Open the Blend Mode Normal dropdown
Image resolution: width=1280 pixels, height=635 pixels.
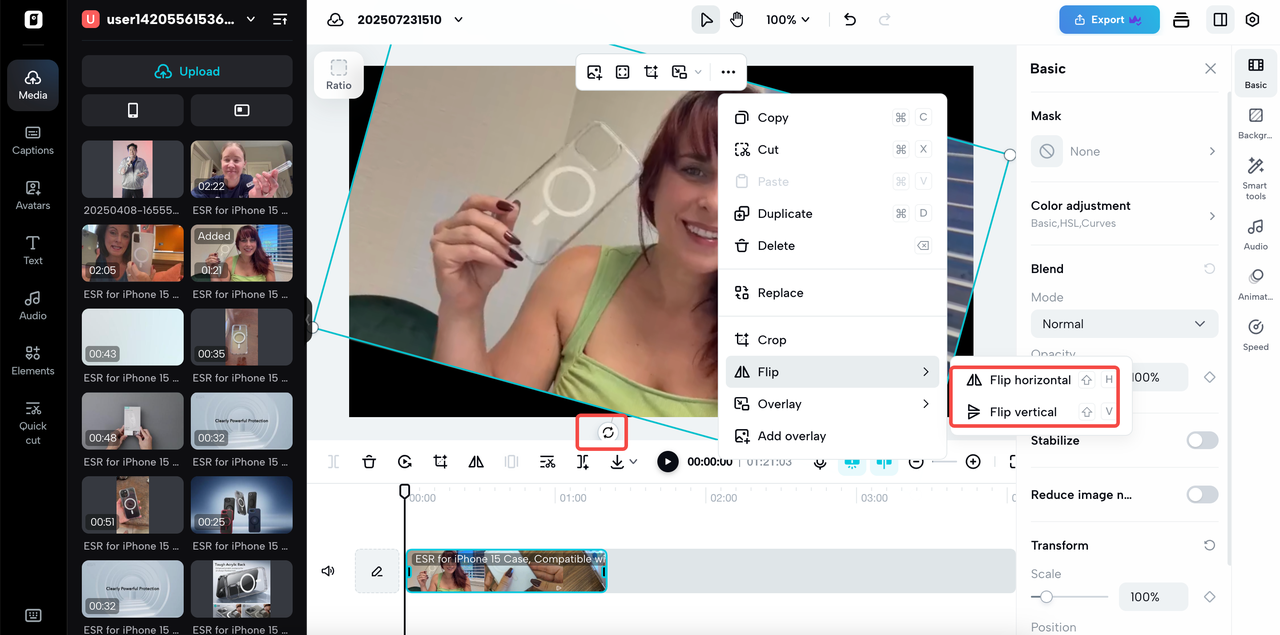click(x=1124, y=324)
